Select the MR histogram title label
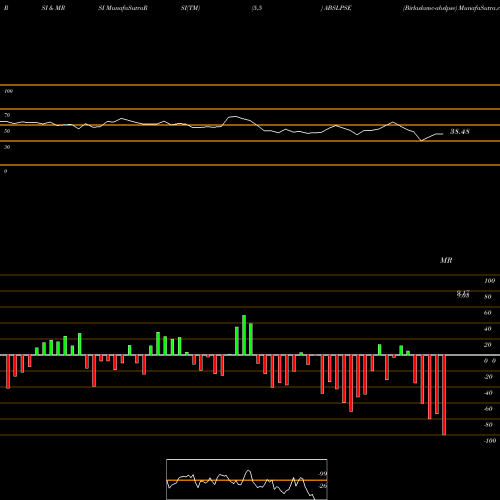500x500 pixels. coord(446,260)
